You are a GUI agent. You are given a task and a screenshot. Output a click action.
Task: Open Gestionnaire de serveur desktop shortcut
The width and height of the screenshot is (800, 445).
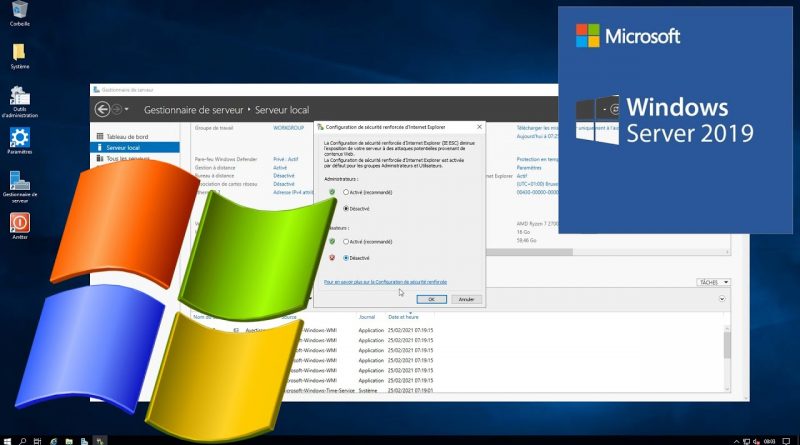click(19, 187)
